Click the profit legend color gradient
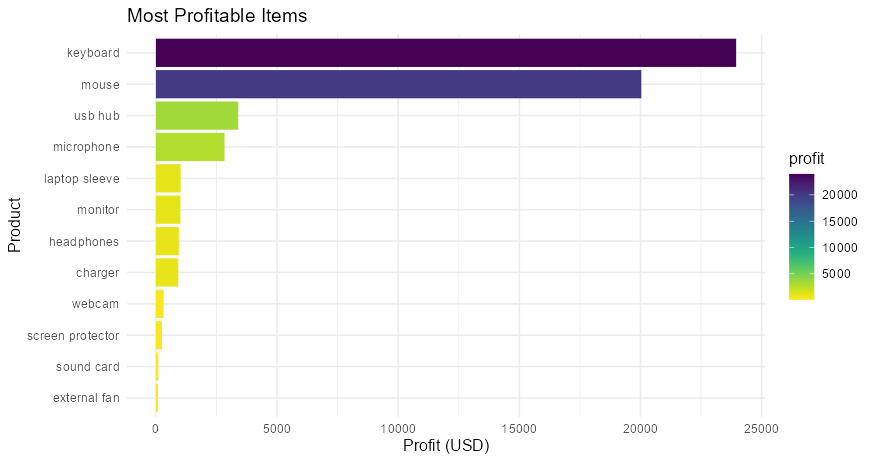 801,236
